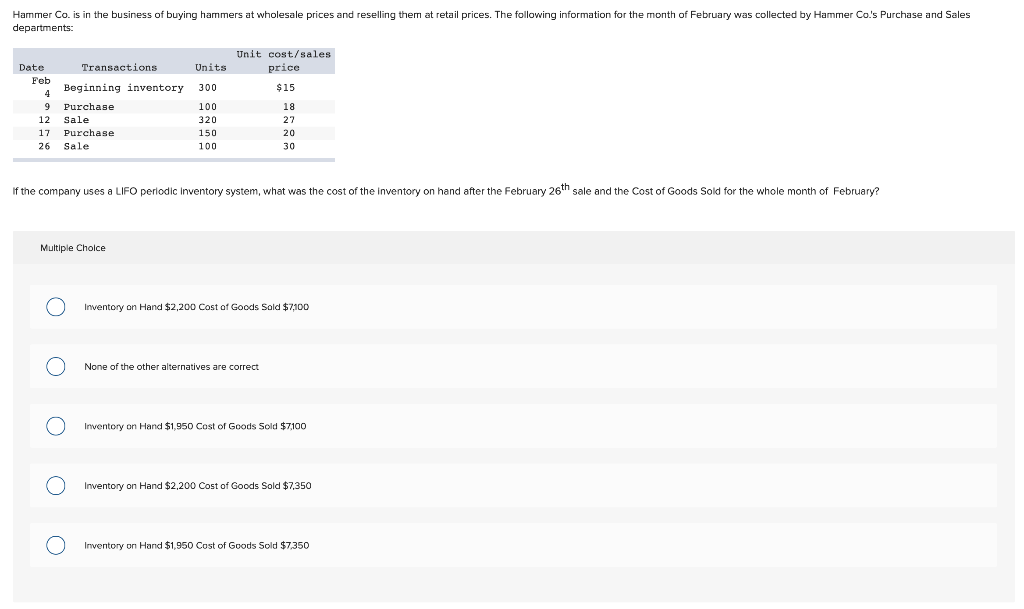
Task: Click the 'Units' column header
Action: (x=212, y=67)
